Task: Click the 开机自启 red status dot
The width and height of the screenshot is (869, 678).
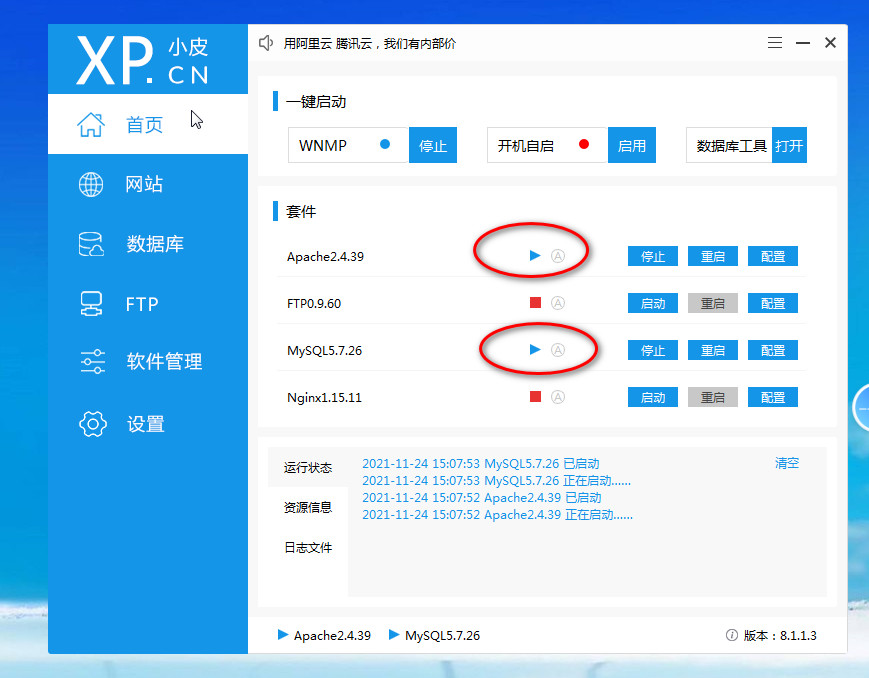Action: [584, 144]
